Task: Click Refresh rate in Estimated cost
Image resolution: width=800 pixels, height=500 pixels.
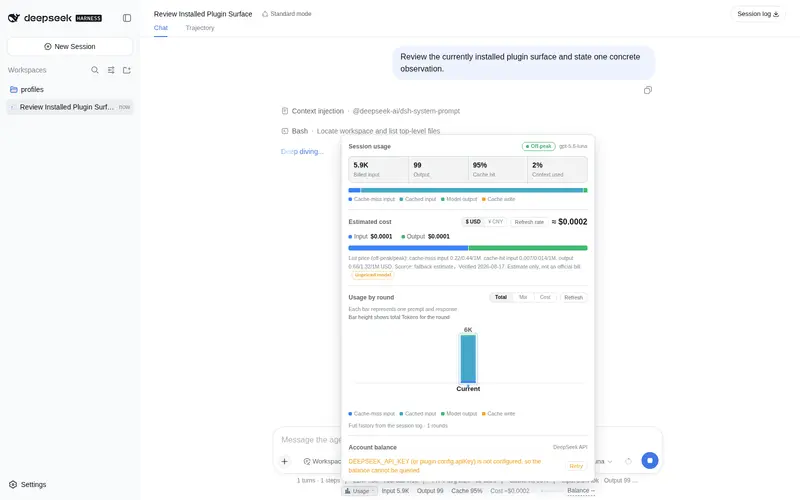Action: click(x=529, y=222)
